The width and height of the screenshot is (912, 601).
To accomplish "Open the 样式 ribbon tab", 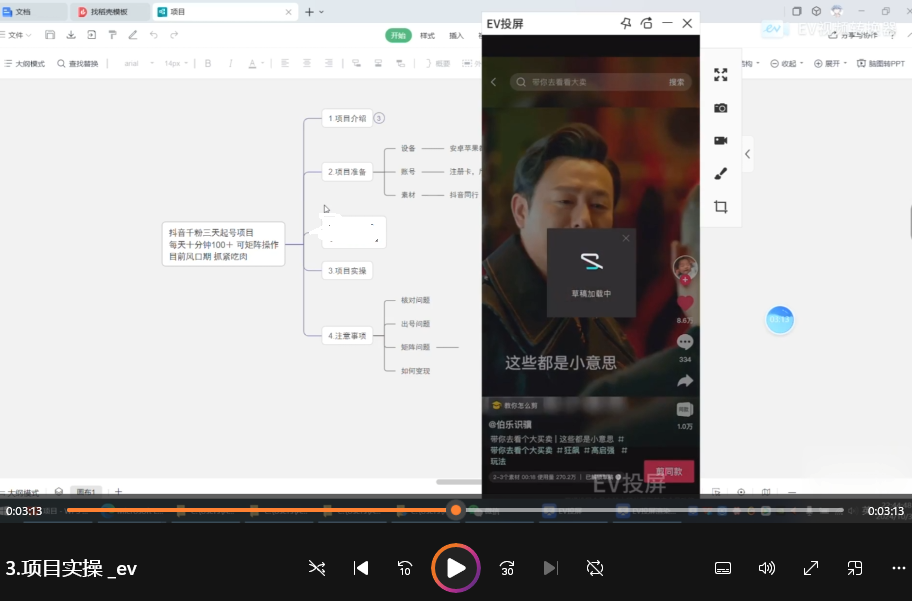I will pos(427,35).
